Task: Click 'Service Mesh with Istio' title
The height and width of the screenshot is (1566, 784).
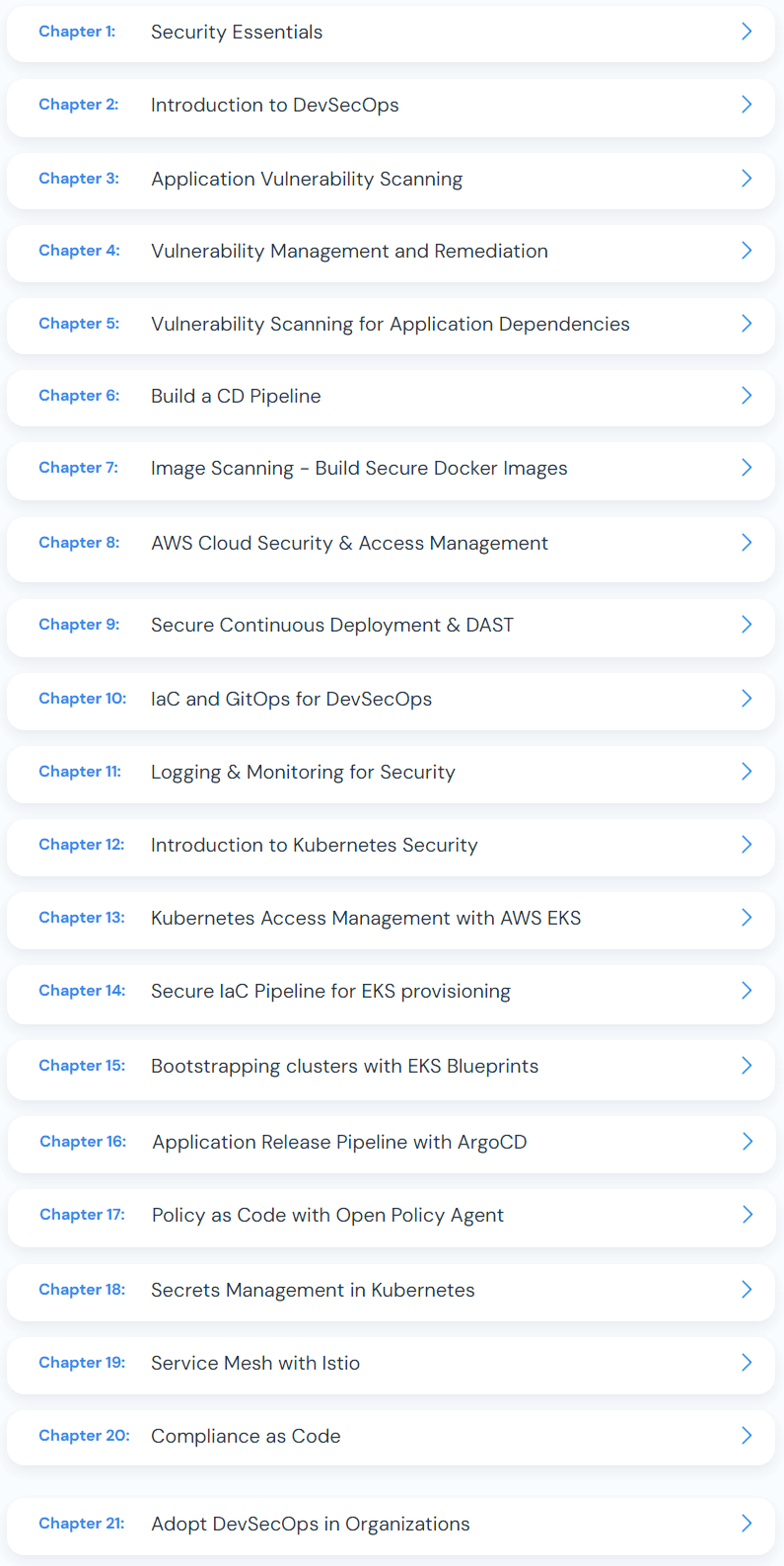Action: click(255, 1363)
